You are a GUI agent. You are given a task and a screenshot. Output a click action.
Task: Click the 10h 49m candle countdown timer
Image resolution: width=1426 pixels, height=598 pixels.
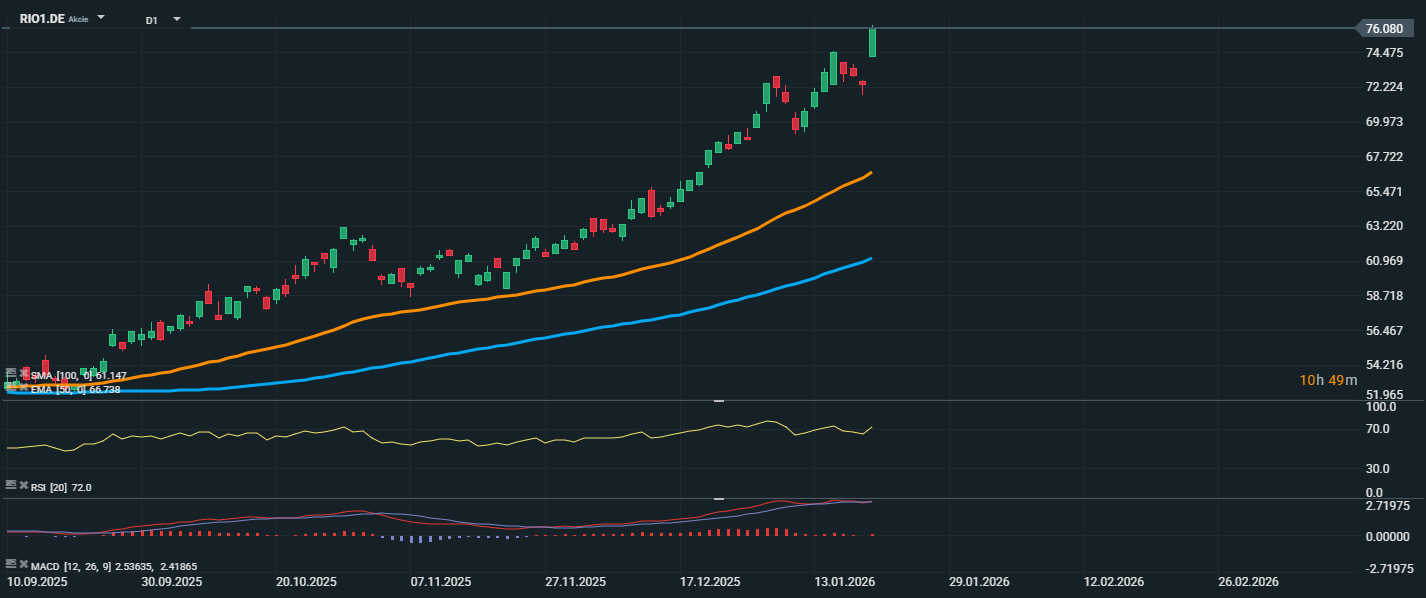[1328, 380]
